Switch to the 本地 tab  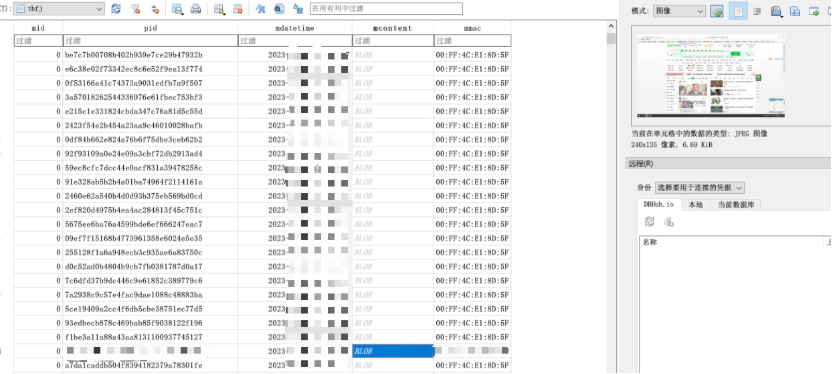695,204
